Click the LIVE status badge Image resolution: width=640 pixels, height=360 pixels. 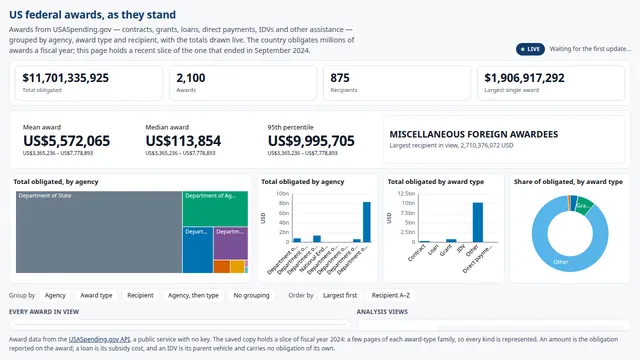[530, 49]
